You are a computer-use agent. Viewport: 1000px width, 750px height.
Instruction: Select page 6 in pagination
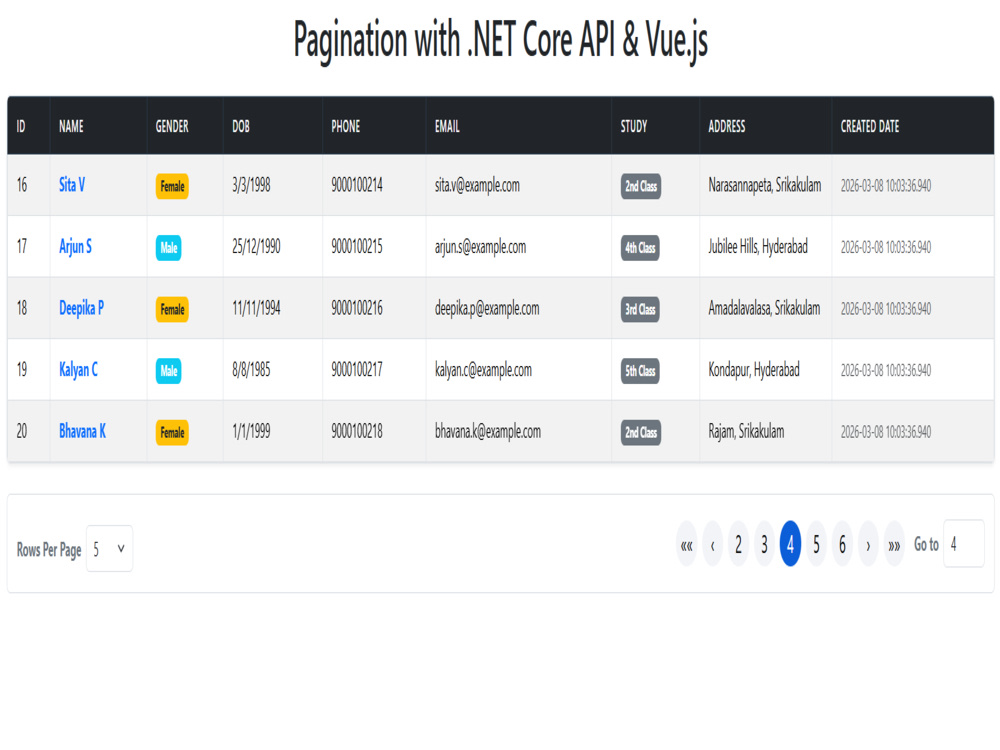[842, 544]
